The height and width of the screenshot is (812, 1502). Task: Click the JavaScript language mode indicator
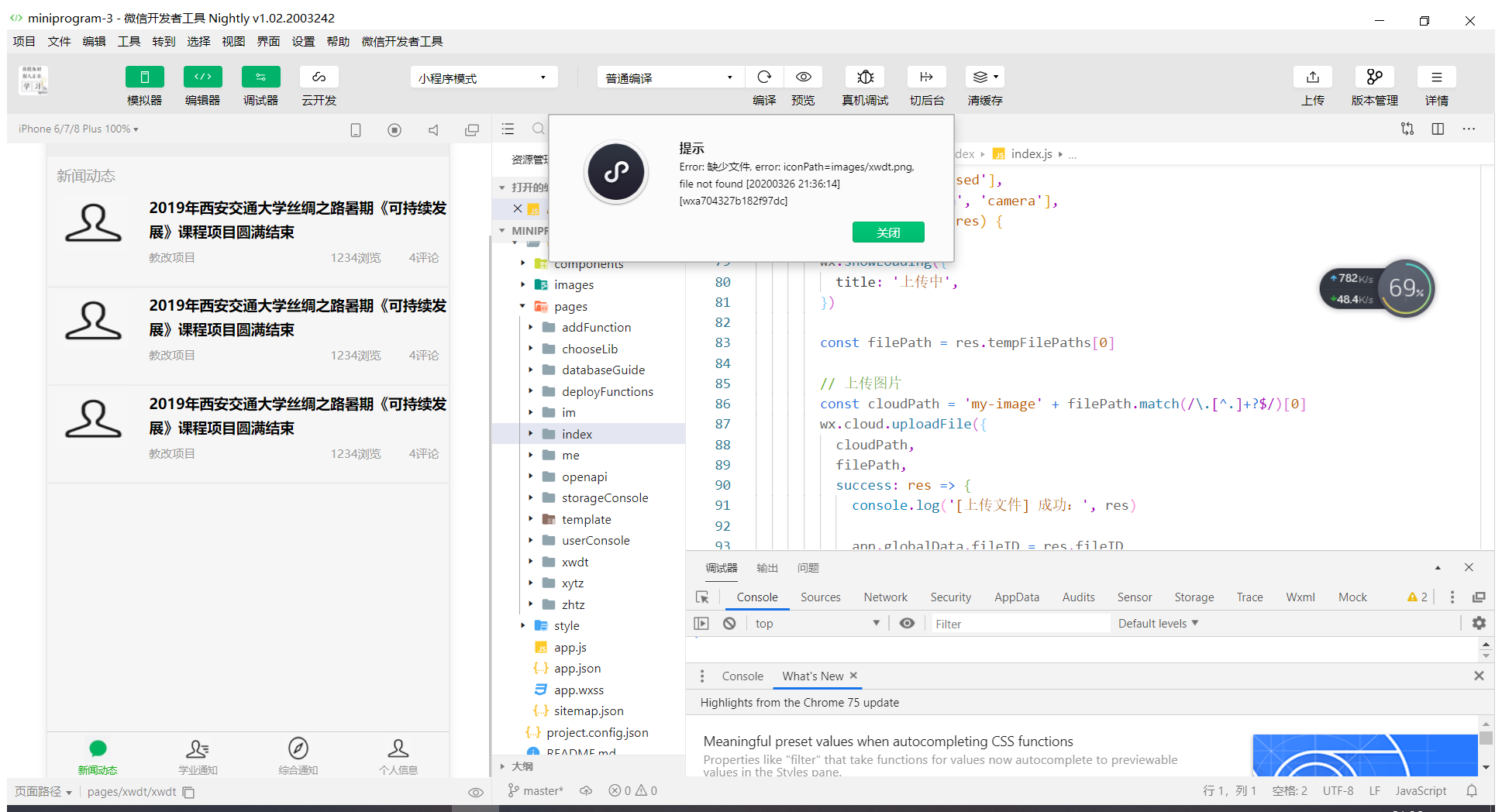(x=1421, y=791)
